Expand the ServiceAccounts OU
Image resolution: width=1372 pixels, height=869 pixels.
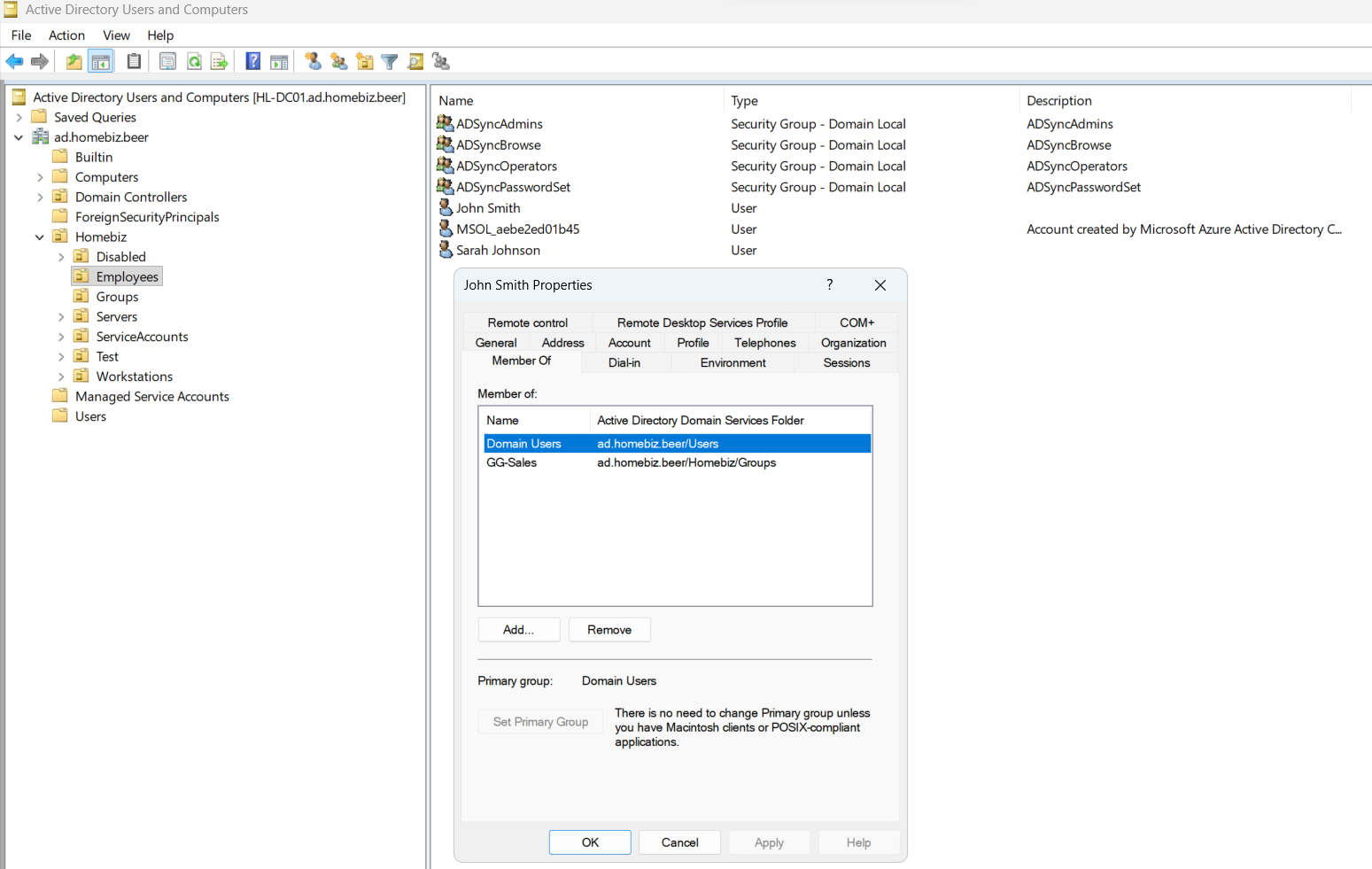coord(61,337)
